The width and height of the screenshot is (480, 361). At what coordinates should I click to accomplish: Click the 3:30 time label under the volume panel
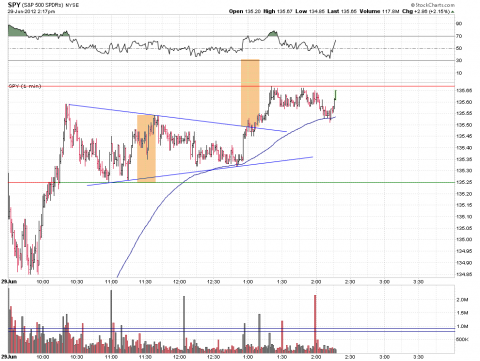[418, 357]
